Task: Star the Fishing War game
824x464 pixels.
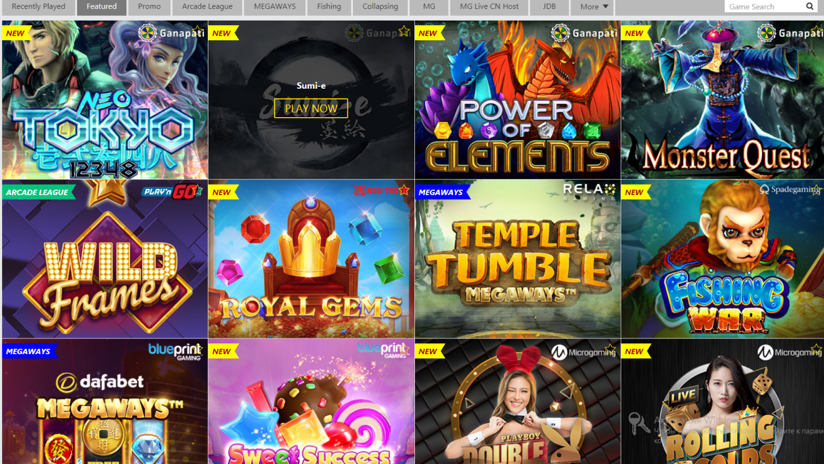Action: click(817, 190)
